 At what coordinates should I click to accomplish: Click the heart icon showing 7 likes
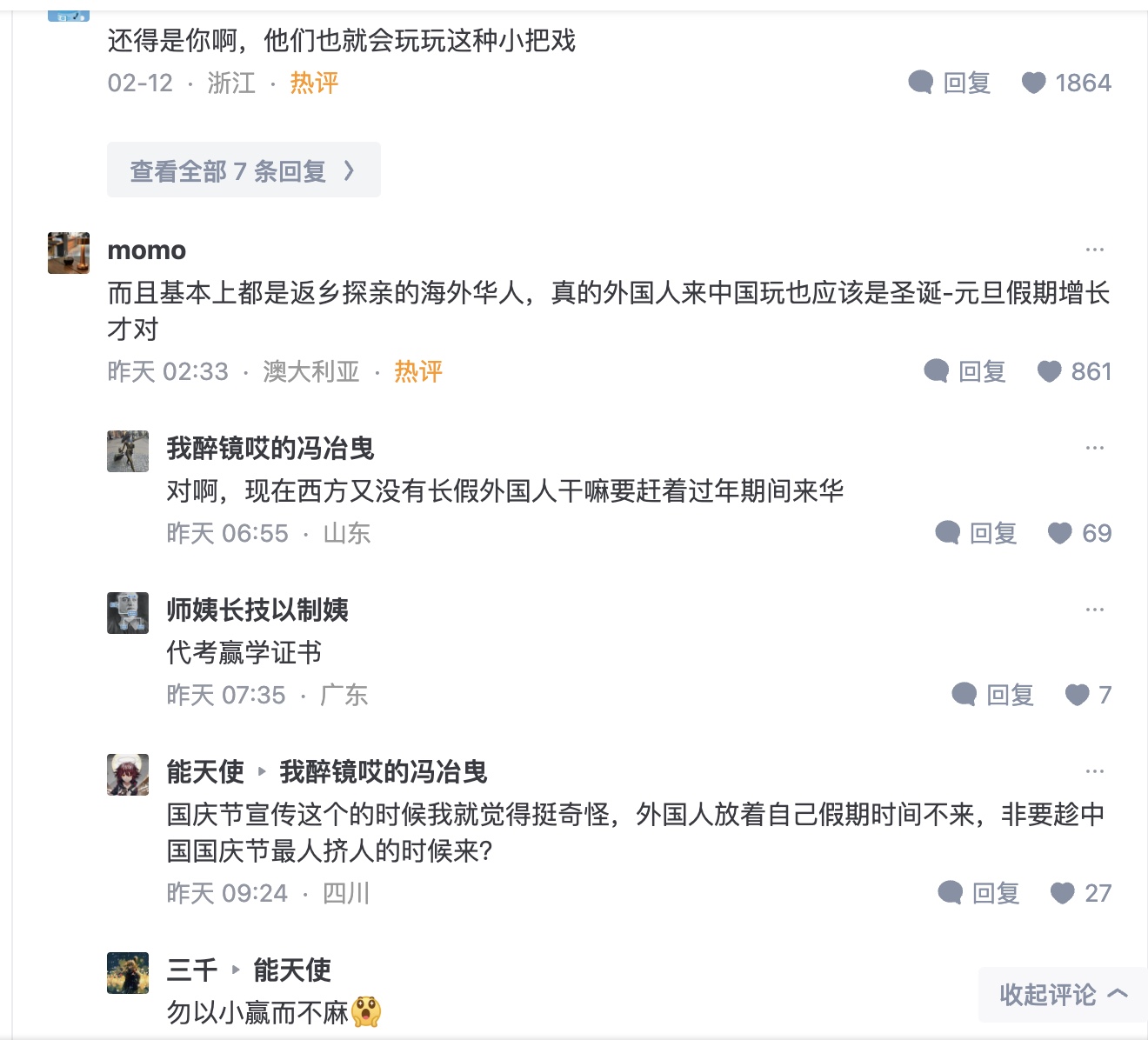point(1077,695)
